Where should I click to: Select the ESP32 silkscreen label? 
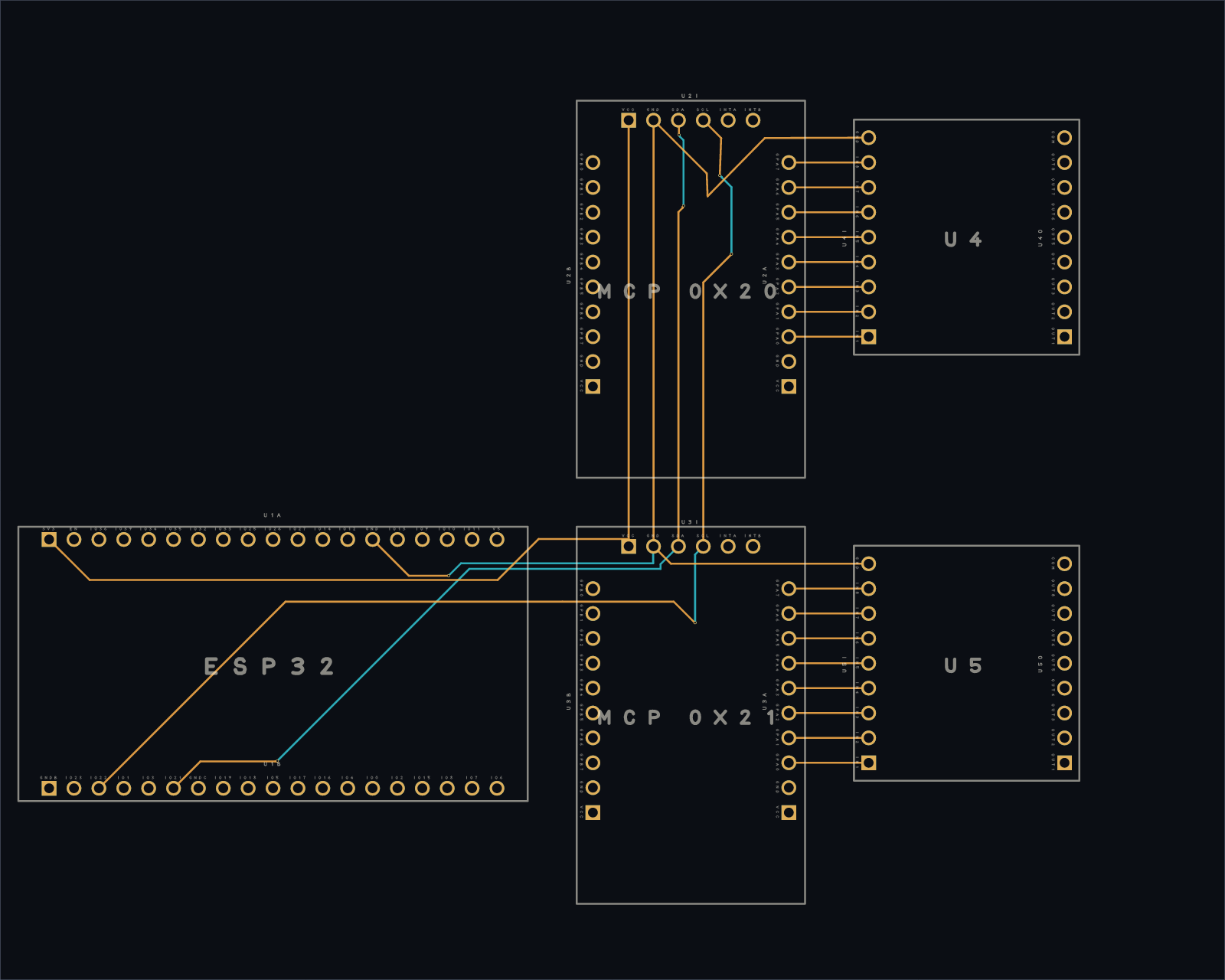[x=269, y=666]
